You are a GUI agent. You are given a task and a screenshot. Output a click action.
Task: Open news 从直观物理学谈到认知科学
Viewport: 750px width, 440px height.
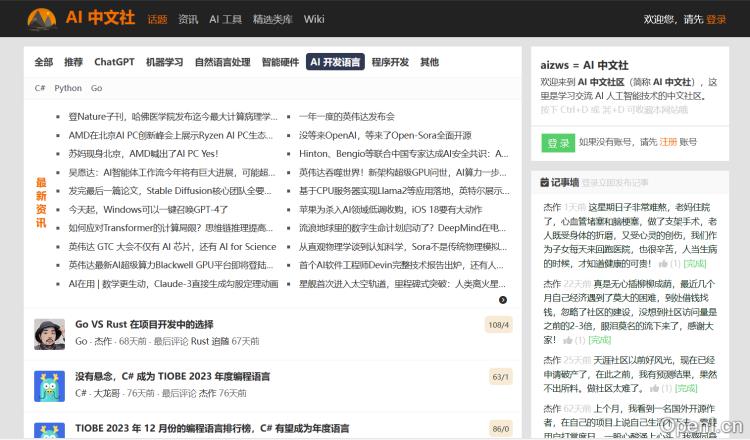coord(403,247)
